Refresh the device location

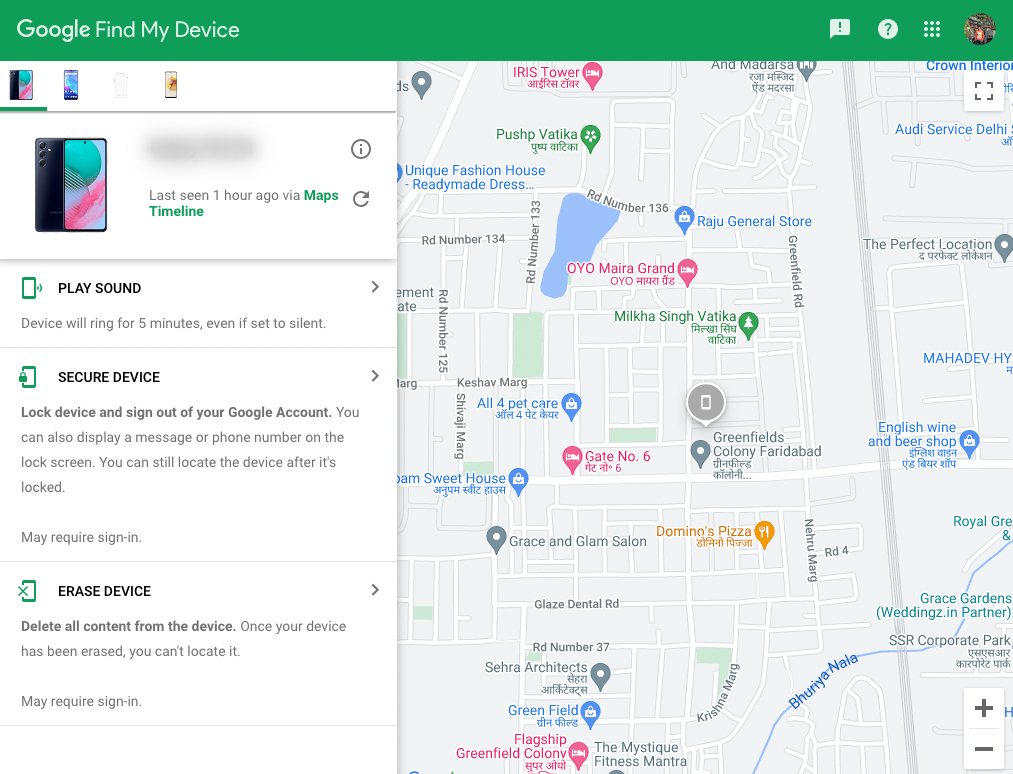coord(361,199)
